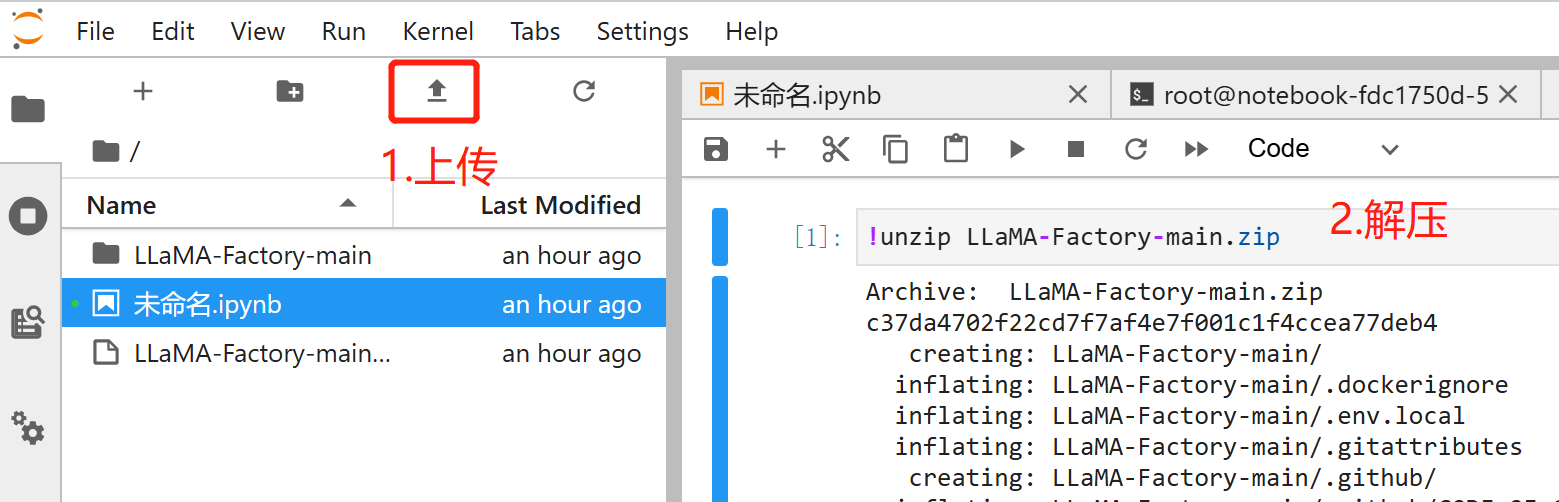Image resolution: width=1559 pixels, height=502 pixels.
Task: Toggle the Name sort order arrow
Action: click(x=347, y=203)
